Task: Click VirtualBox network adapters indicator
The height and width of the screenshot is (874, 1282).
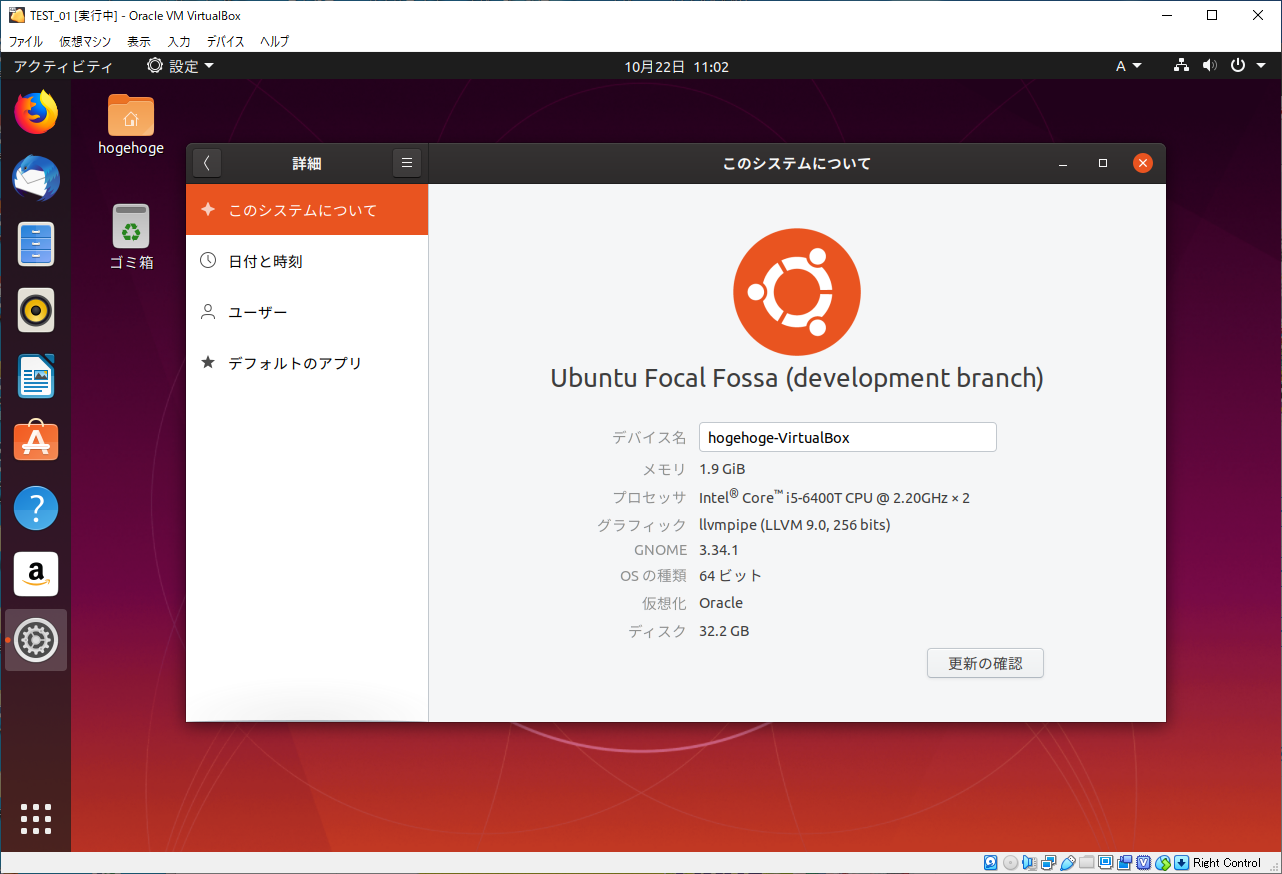Action: pos(1048,863)
